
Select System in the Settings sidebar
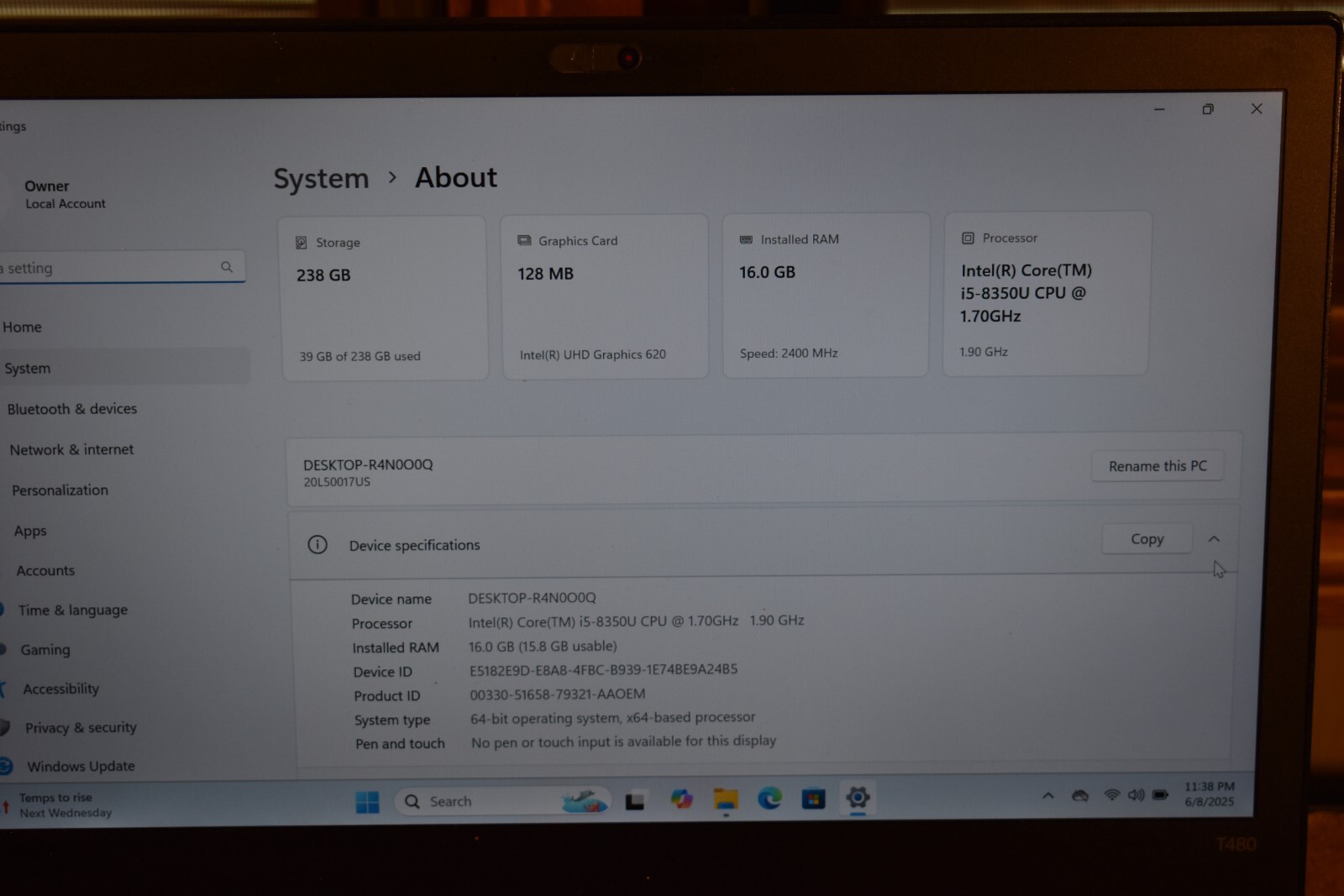124,368
